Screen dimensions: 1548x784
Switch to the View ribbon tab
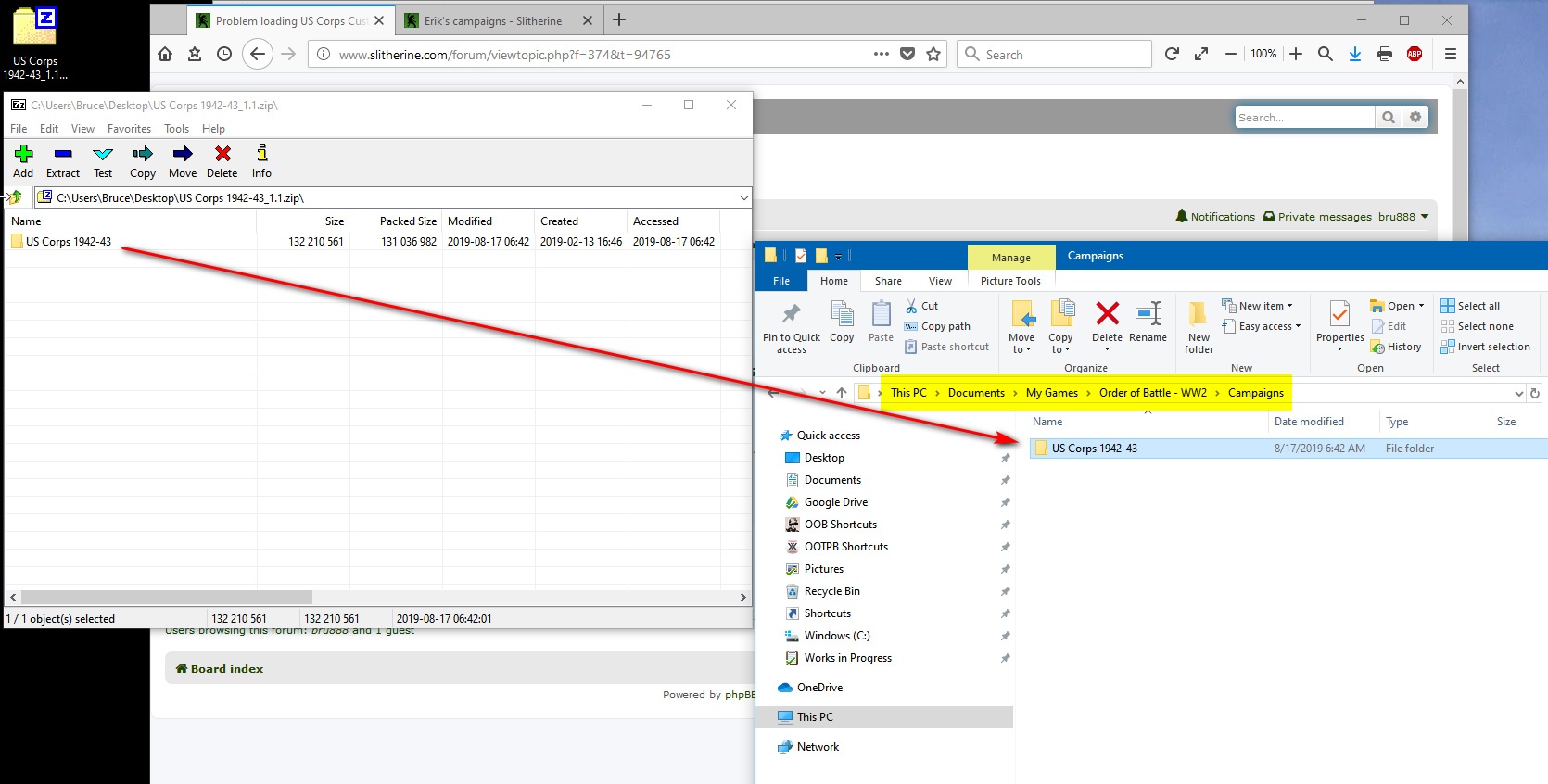click(x=940, y=281)
